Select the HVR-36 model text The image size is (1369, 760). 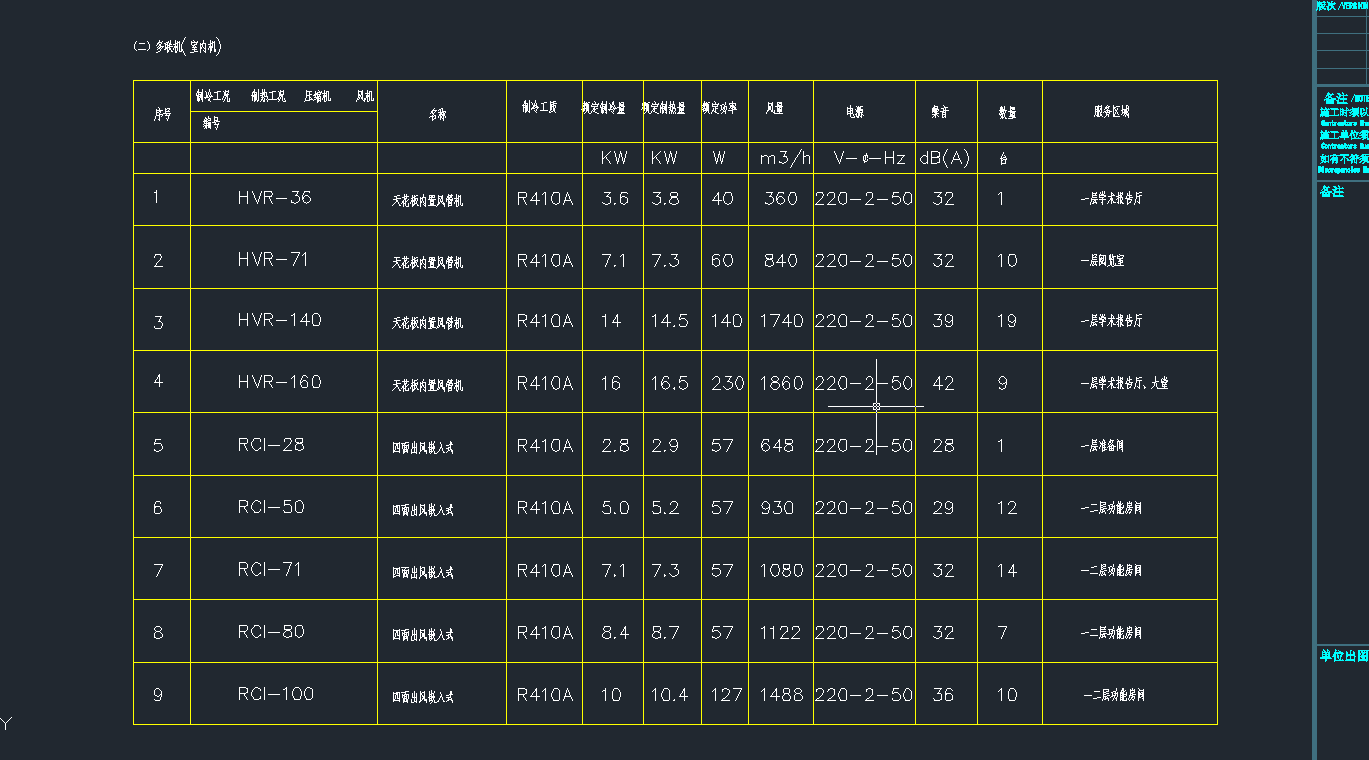(x=274, y=198)
